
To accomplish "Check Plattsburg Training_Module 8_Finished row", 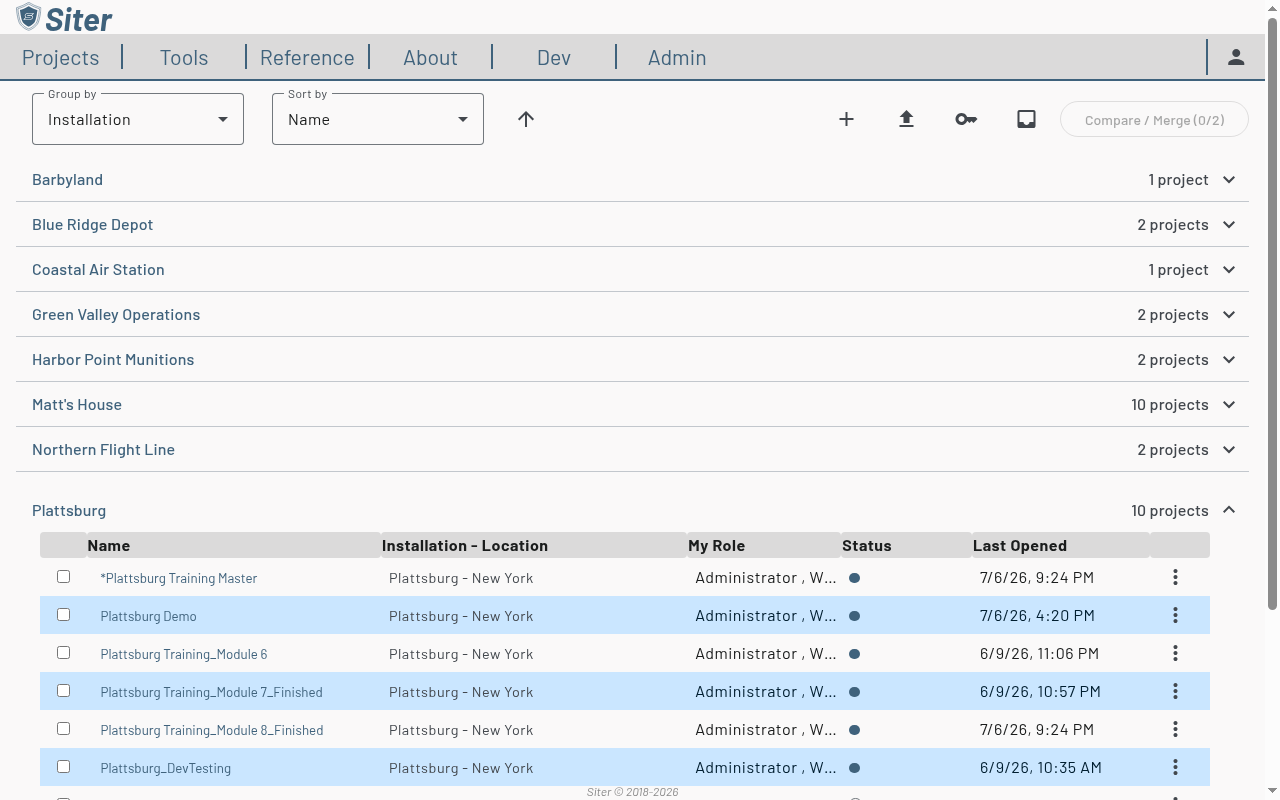I will [x=63, y=729].
